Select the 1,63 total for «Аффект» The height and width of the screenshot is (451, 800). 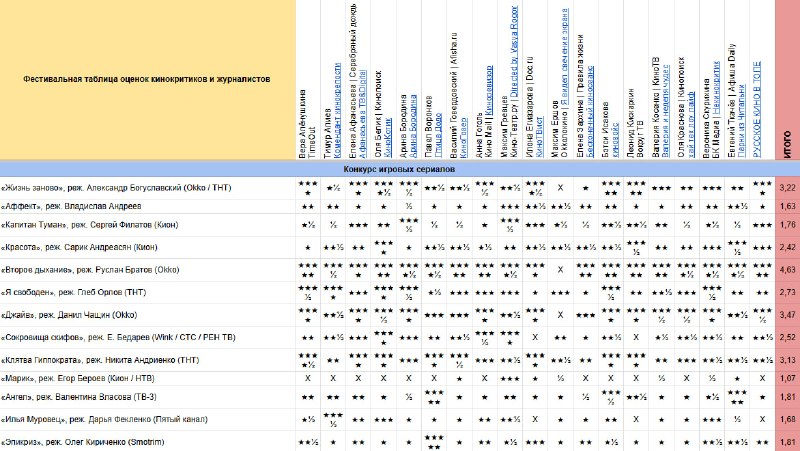click(788, 206)
